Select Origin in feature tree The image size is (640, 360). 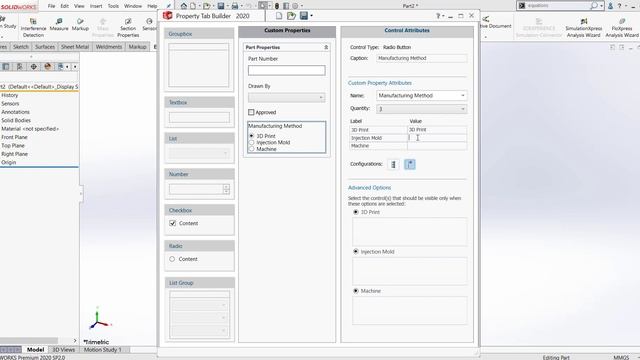(9, 162)
